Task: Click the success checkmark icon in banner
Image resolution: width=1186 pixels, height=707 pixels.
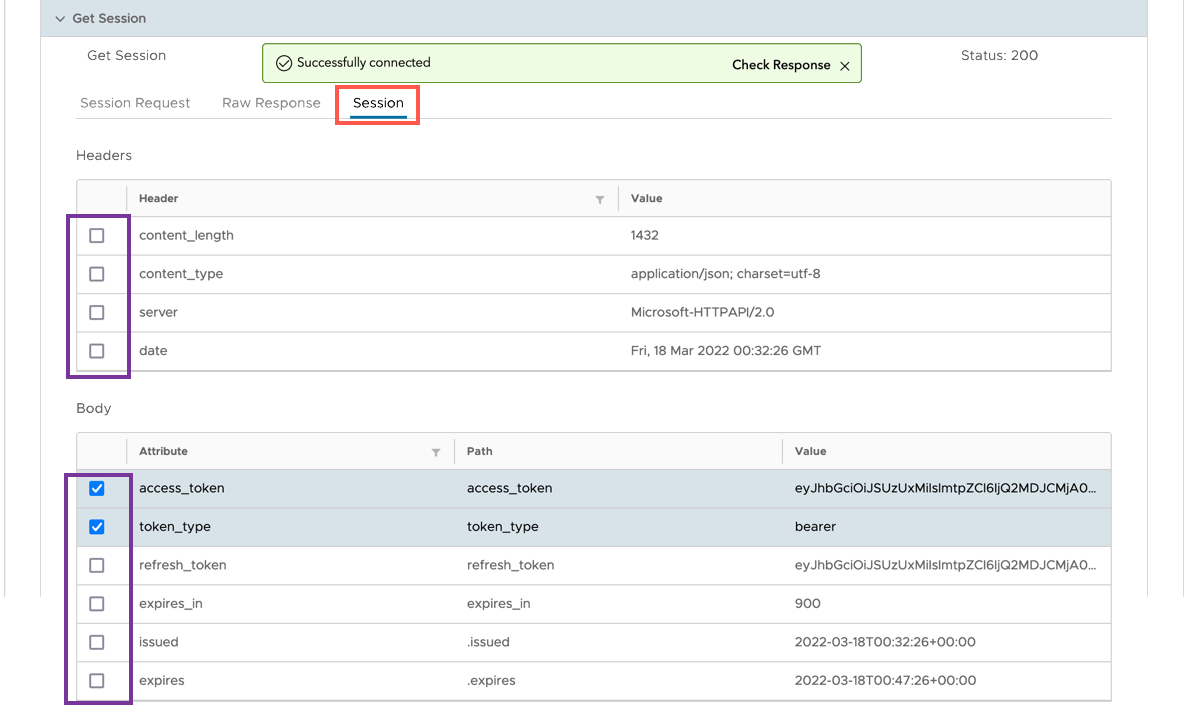Action: [284, 64]
